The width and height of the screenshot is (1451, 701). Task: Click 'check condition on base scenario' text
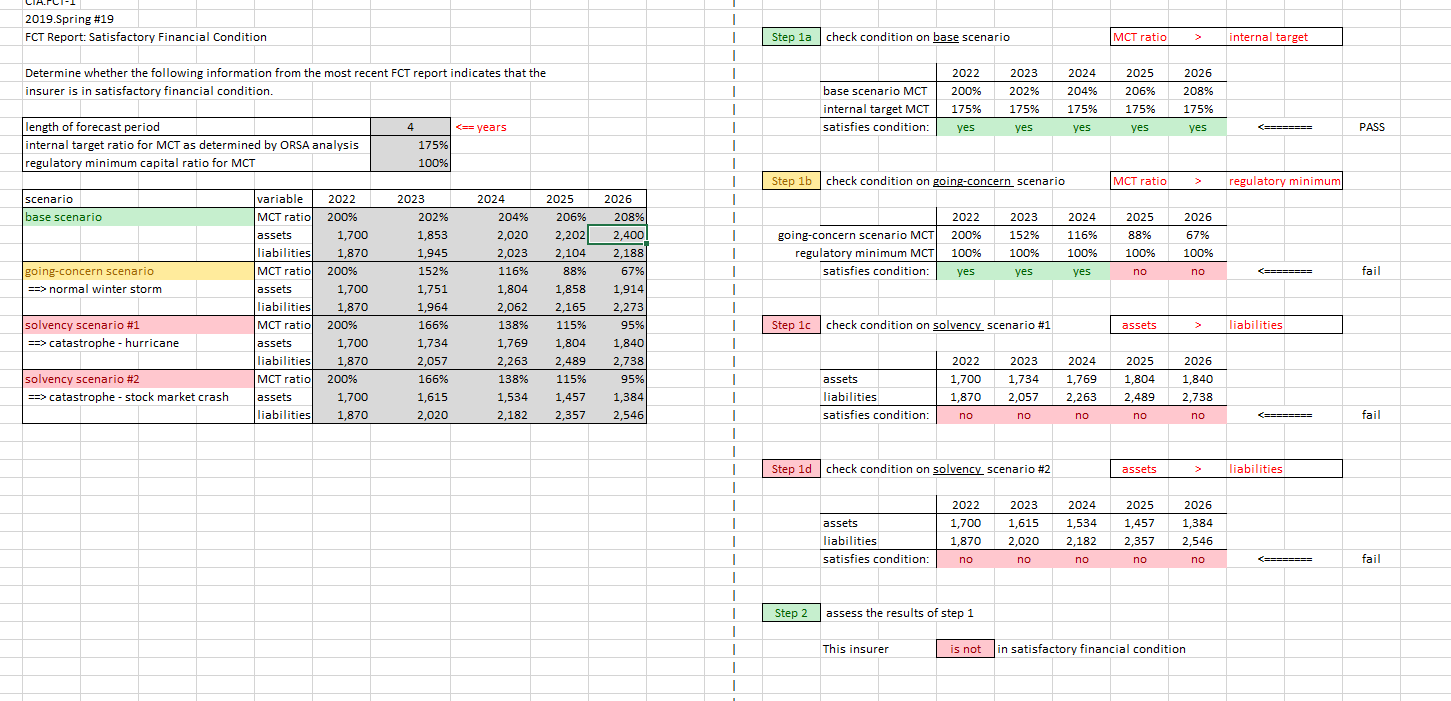918,37
